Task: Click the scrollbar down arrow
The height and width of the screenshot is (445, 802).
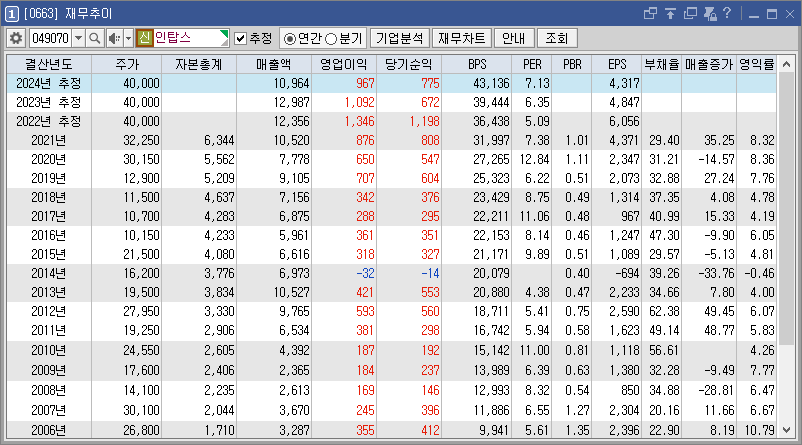Action: [787, 430]
